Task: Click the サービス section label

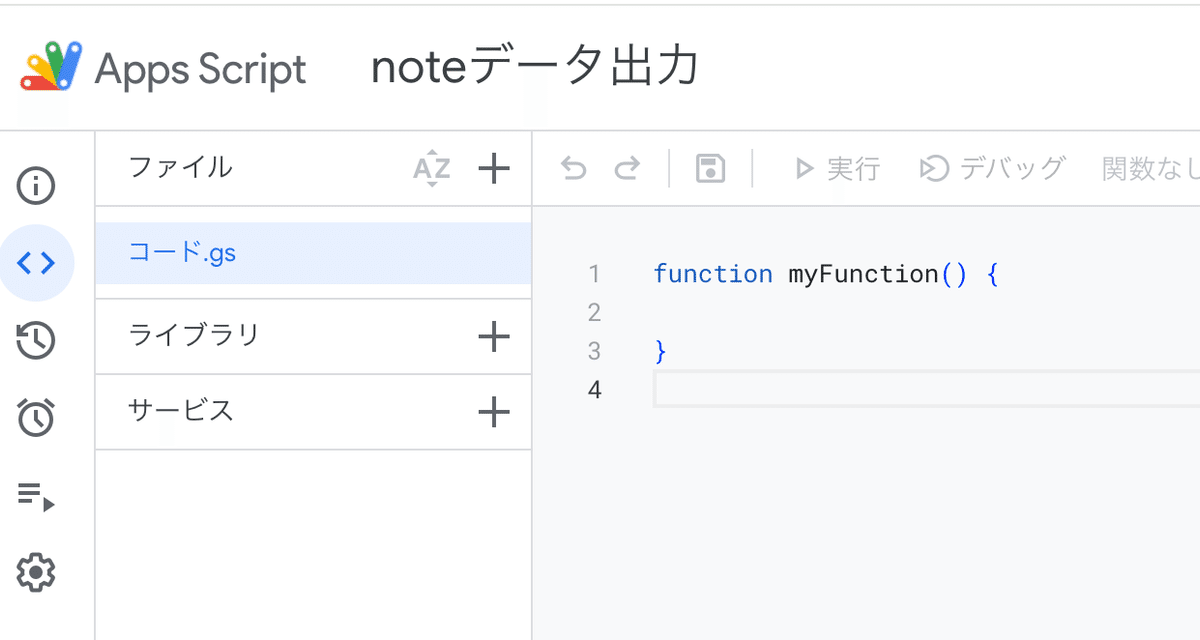Action: coord(181,410)
